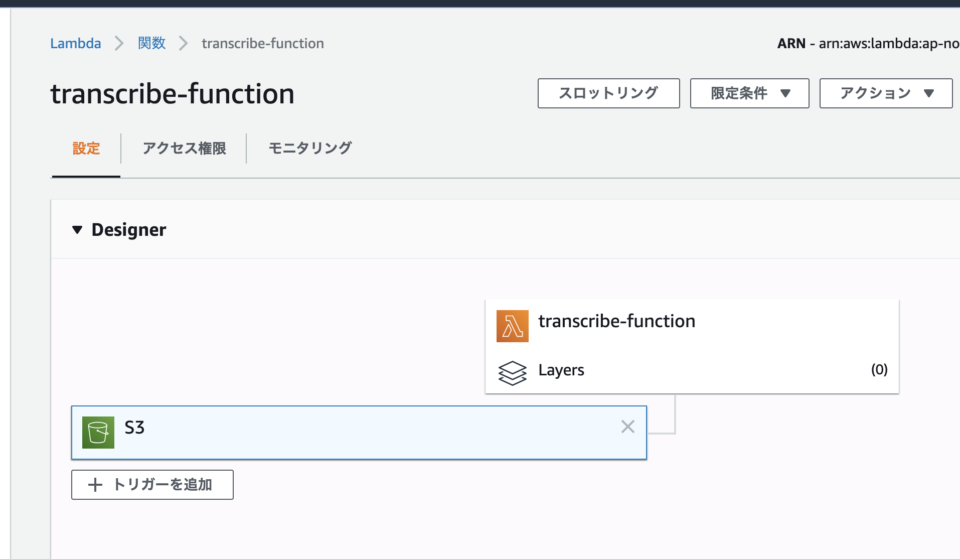Screen dimensions: 960x559
Task: Go to 関数 breadcrumb link
Action: click(x=151, y=43)
